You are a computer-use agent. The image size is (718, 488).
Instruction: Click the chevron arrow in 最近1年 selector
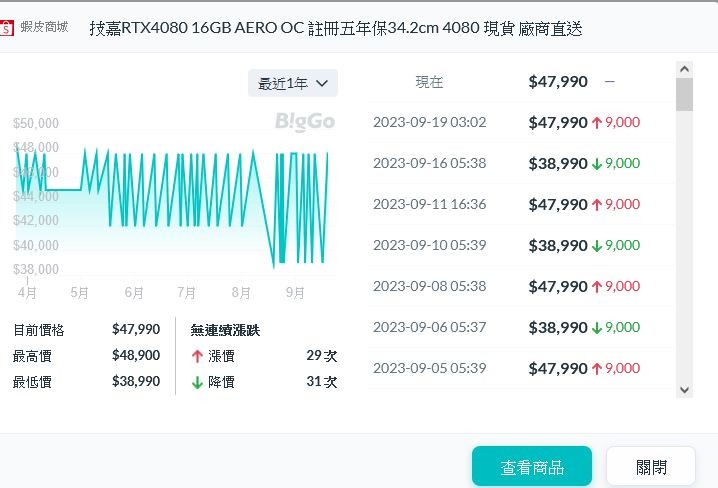pyautogui.click(x=322, y=84)
